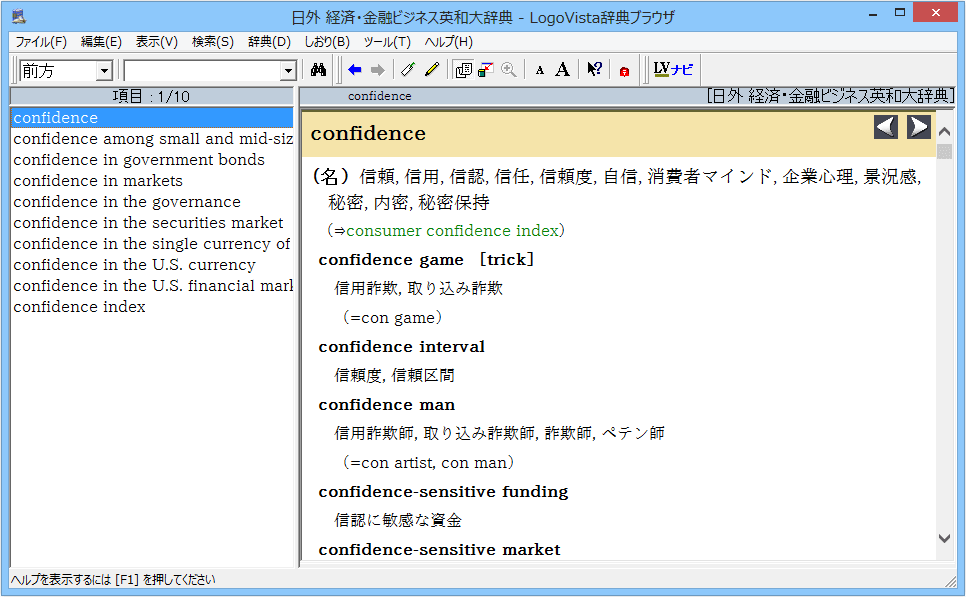Click the scrollbar down arrow in definition pane
Image resolution: width=966 pixels, height=597 pixels.
(x=945, y=538)
